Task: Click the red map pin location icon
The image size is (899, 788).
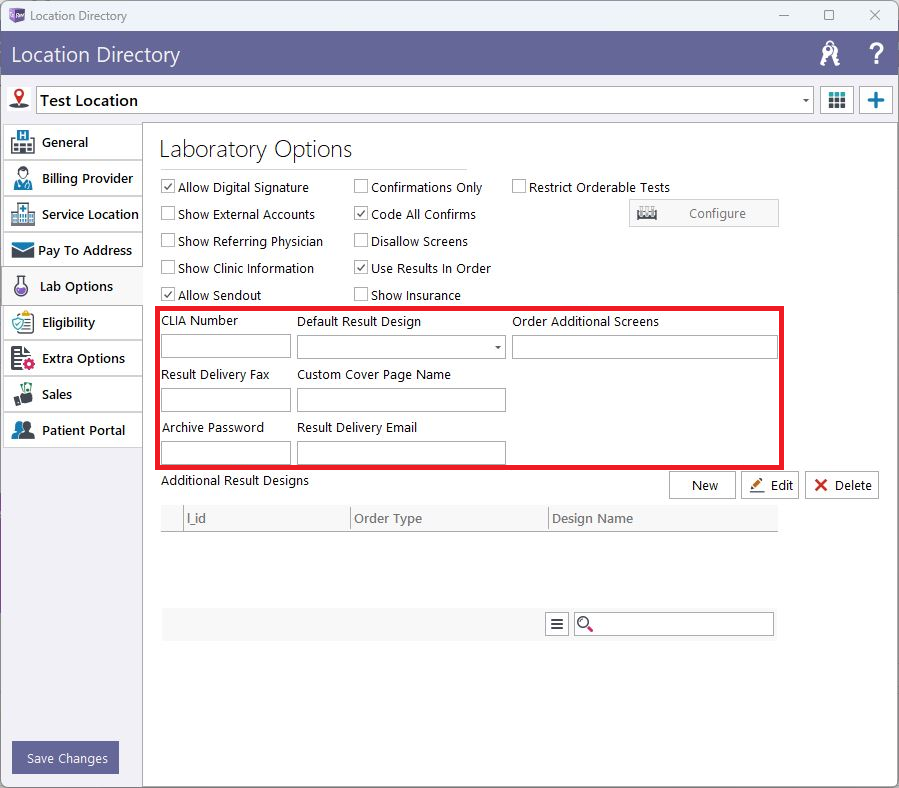Action: [x=19, y=98]
